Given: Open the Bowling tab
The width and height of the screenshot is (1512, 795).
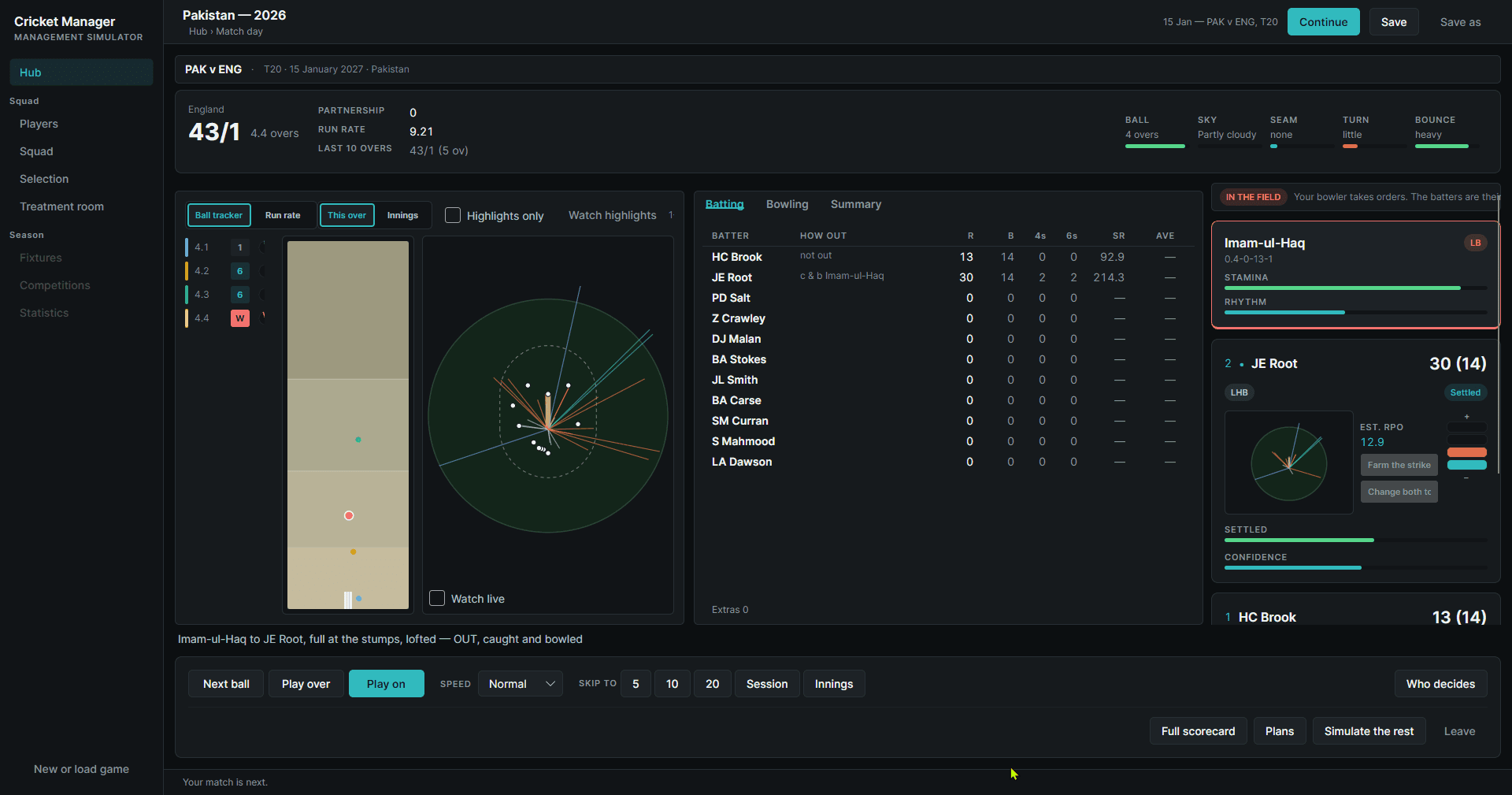Looking at the screenshot, I should pyautogui.click(x=787, y=204).
